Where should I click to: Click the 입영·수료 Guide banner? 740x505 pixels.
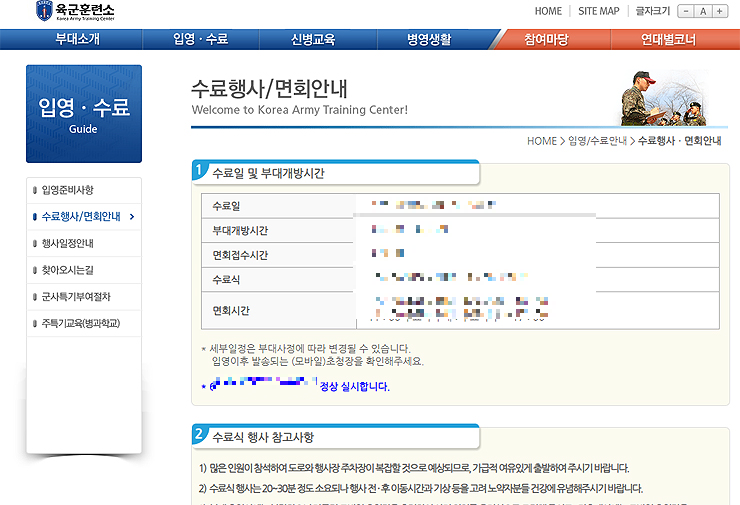click(84, 114)
